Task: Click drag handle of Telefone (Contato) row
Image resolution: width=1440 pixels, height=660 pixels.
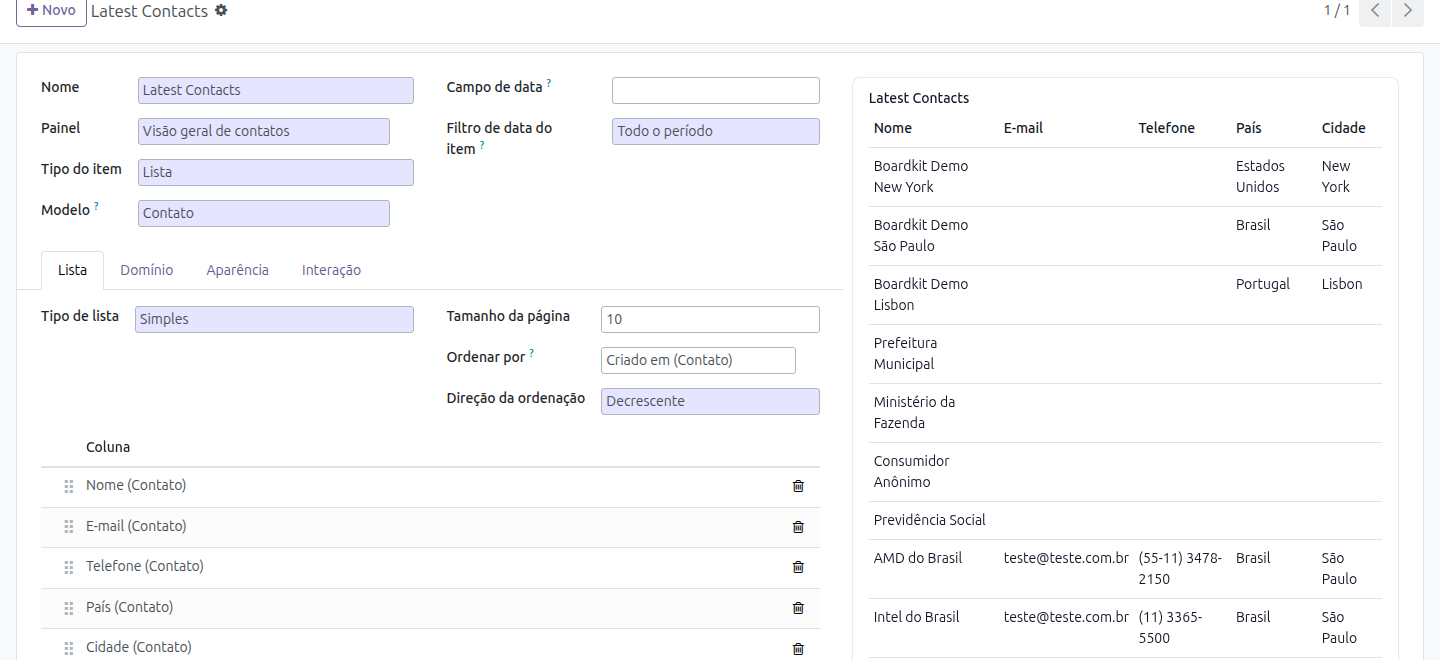Action: [69, 567]
